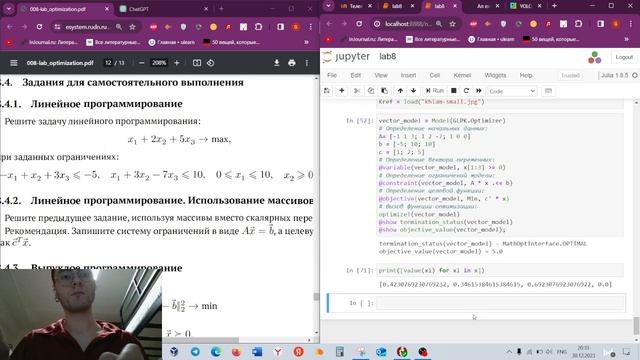Image resolution: width=640 pixels, height=360 pixels.
Task: Bookmark the localhost Jupyter page
Action: [x=452, y=24]
